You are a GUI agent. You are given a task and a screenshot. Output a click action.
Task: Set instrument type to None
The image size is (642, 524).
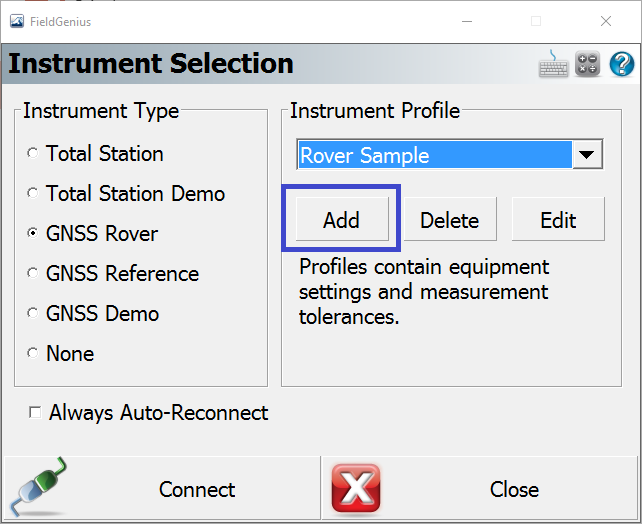(x=34, y=354)
